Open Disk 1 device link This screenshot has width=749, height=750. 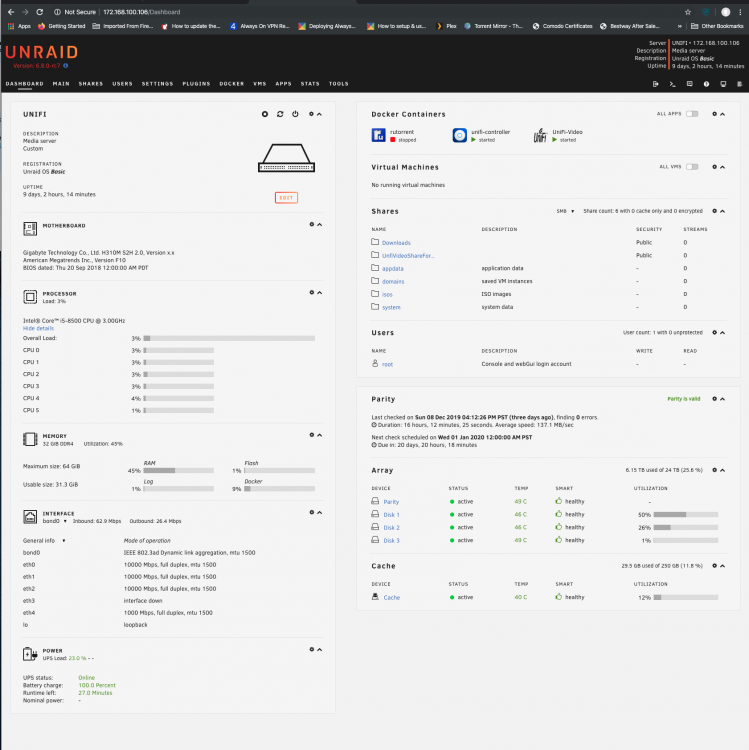click(391, 515)
